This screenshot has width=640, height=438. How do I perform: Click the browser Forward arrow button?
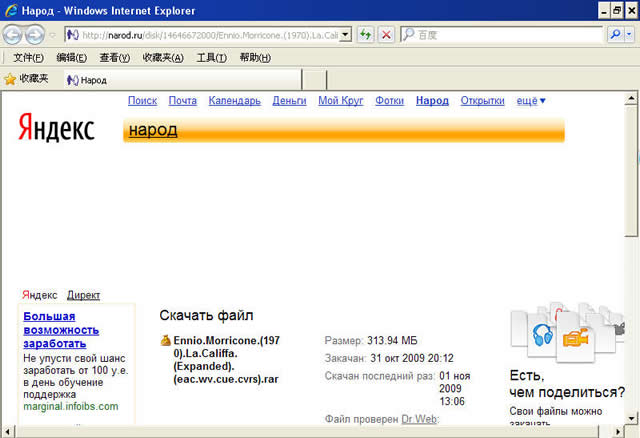tap(35, 35)
